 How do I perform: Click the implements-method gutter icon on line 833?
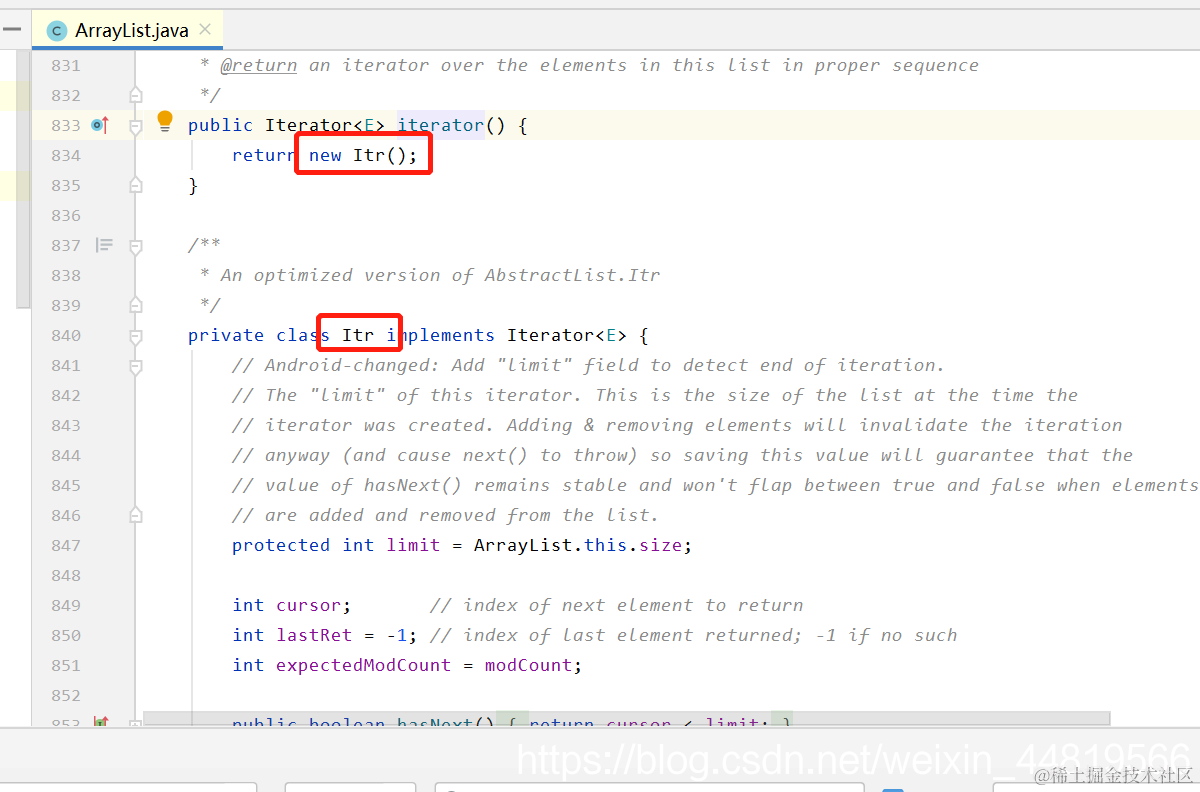[x=100, y=125]
